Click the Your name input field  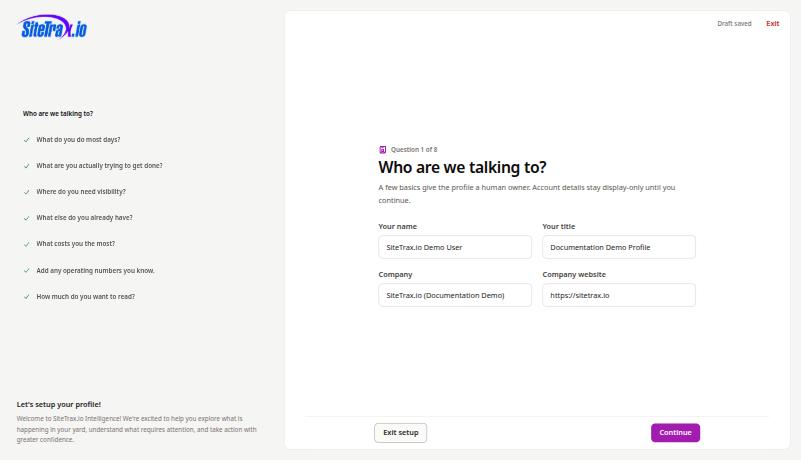pyautogui.click(x=455, y=247)
